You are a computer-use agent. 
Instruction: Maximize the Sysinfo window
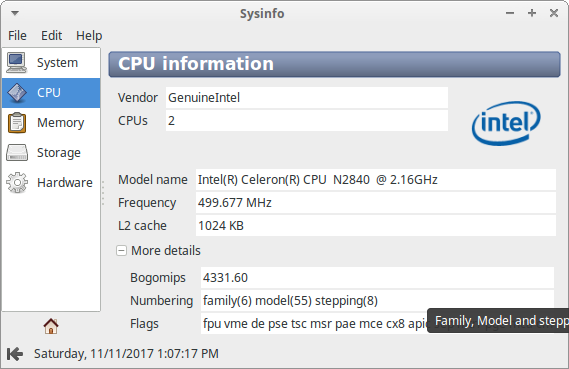pos(532,13)
